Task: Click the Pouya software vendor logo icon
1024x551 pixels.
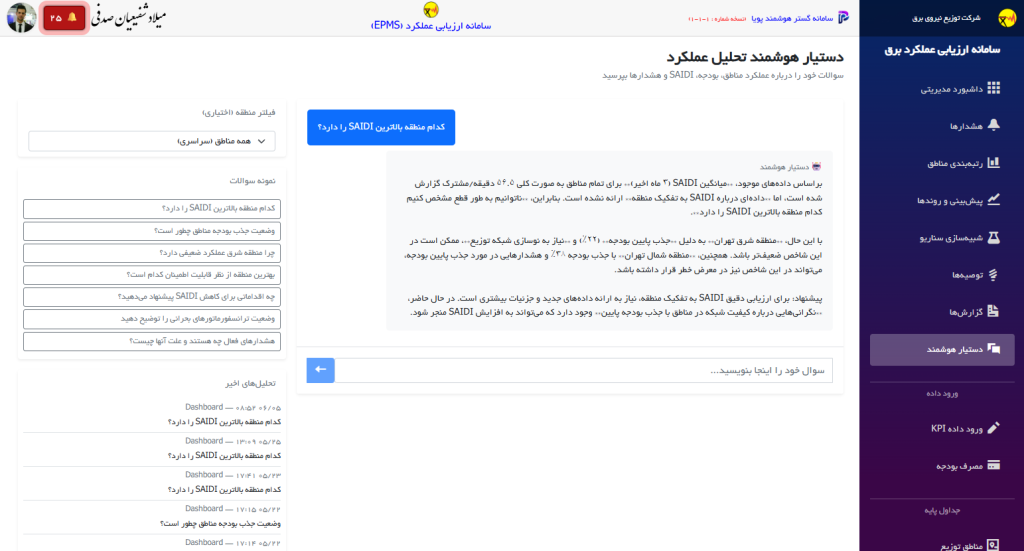Action: [843, 18]
